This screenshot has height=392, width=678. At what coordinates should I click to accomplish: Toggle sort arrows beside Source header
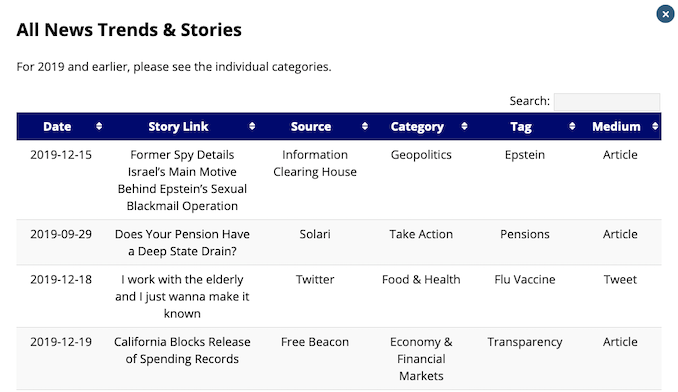click(365, 126)
